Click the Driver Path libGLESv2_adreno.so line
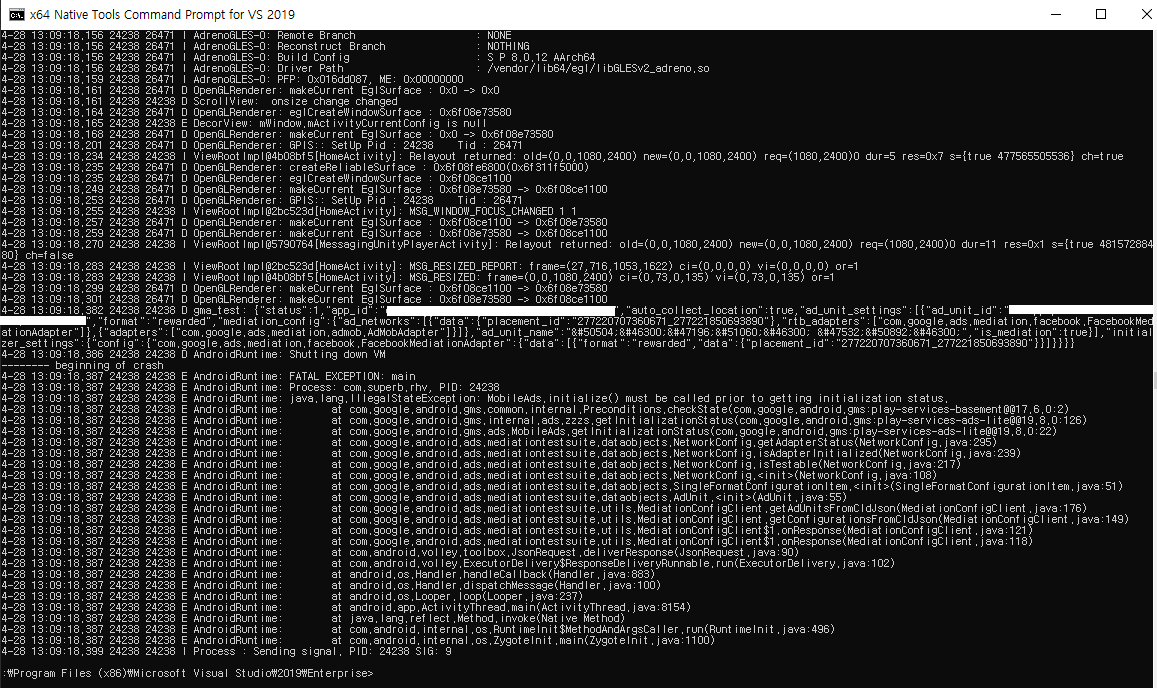1157x688 pixels. click(355, 69)
